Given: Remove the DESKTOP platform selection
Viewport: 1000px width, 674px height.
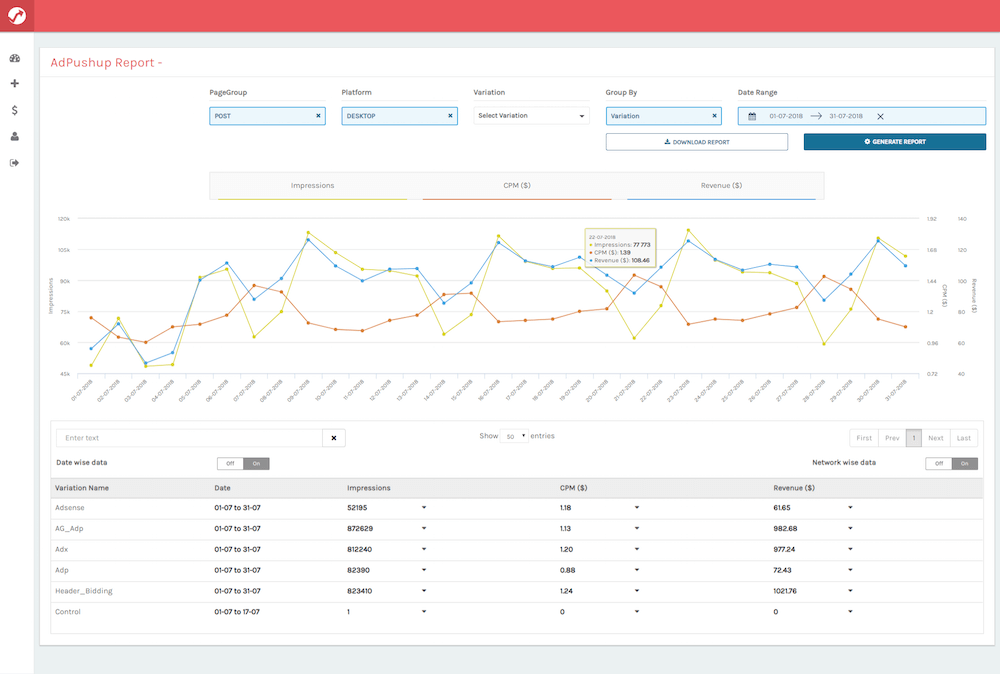Looking at the screenshot, I should coord(450,115).
